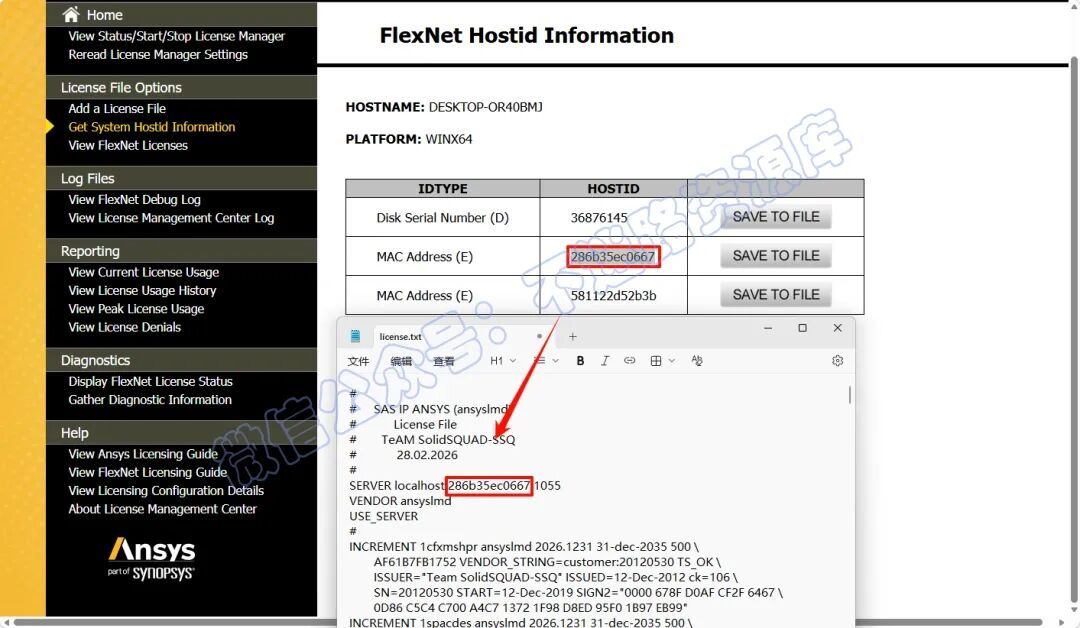
Task: Close the Notepad window
Action: pyautogui.click(x=838, y=328)
